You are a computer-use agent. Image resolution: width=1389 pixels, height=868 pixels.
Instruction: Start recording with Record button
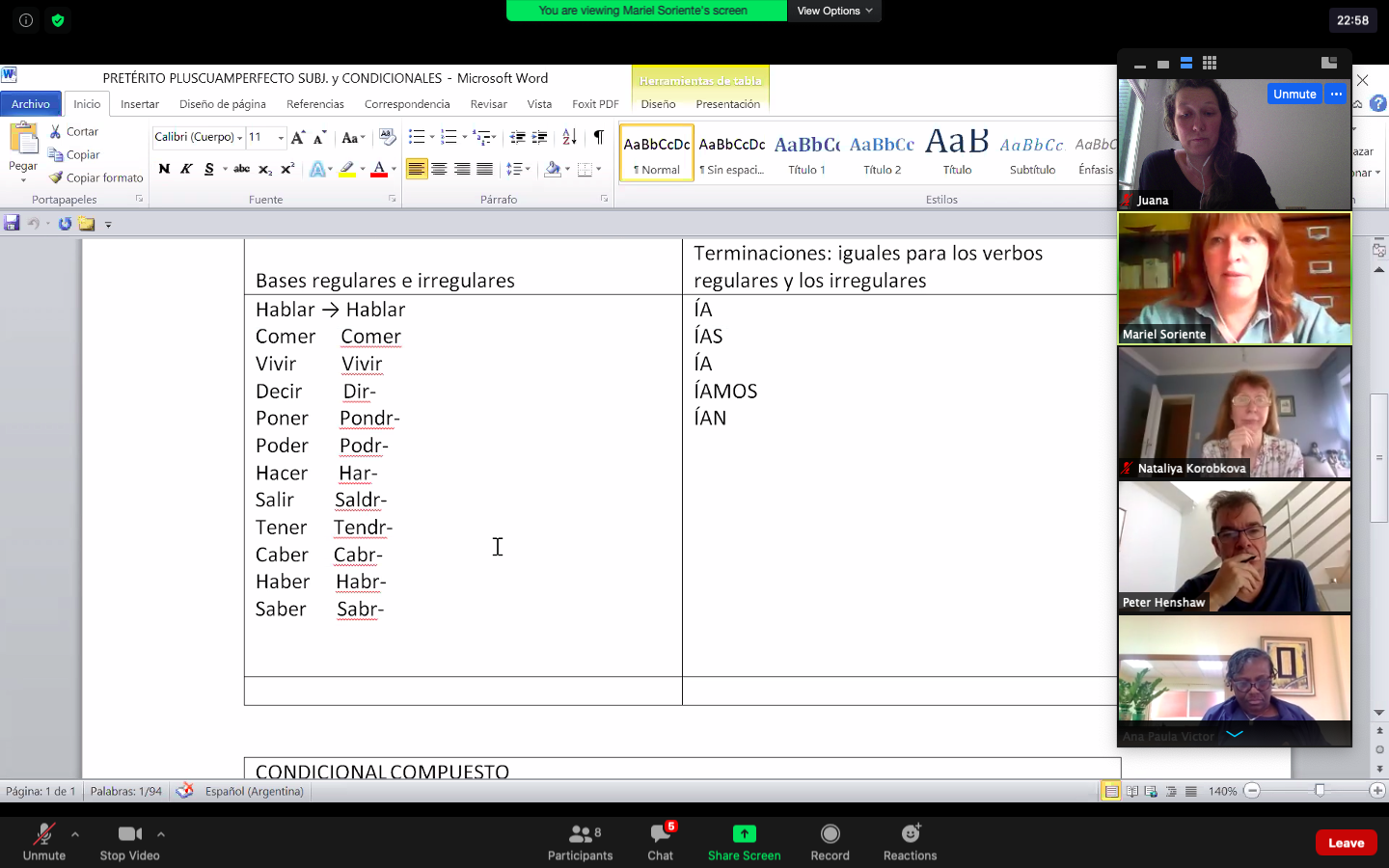coord(830,834)
